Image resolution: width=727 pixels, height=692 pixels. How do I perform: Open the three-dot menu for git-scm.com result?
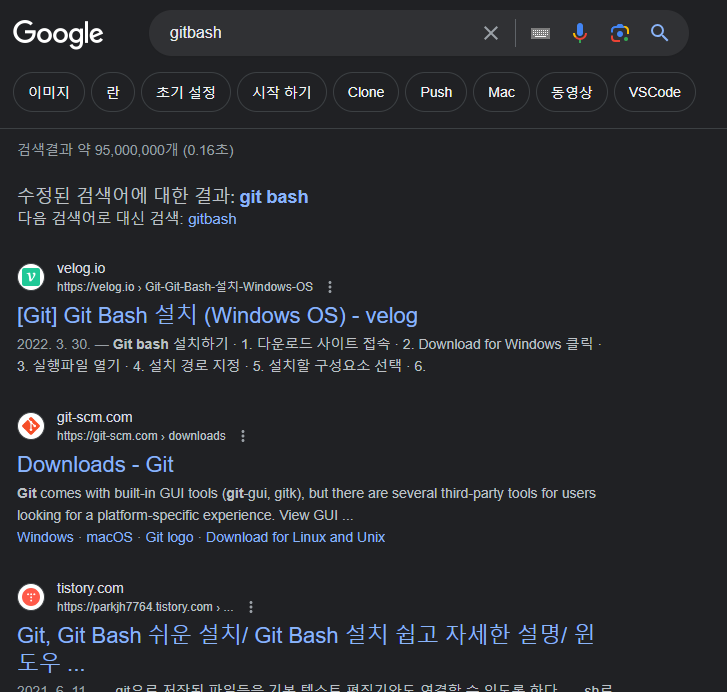point(243,436)
